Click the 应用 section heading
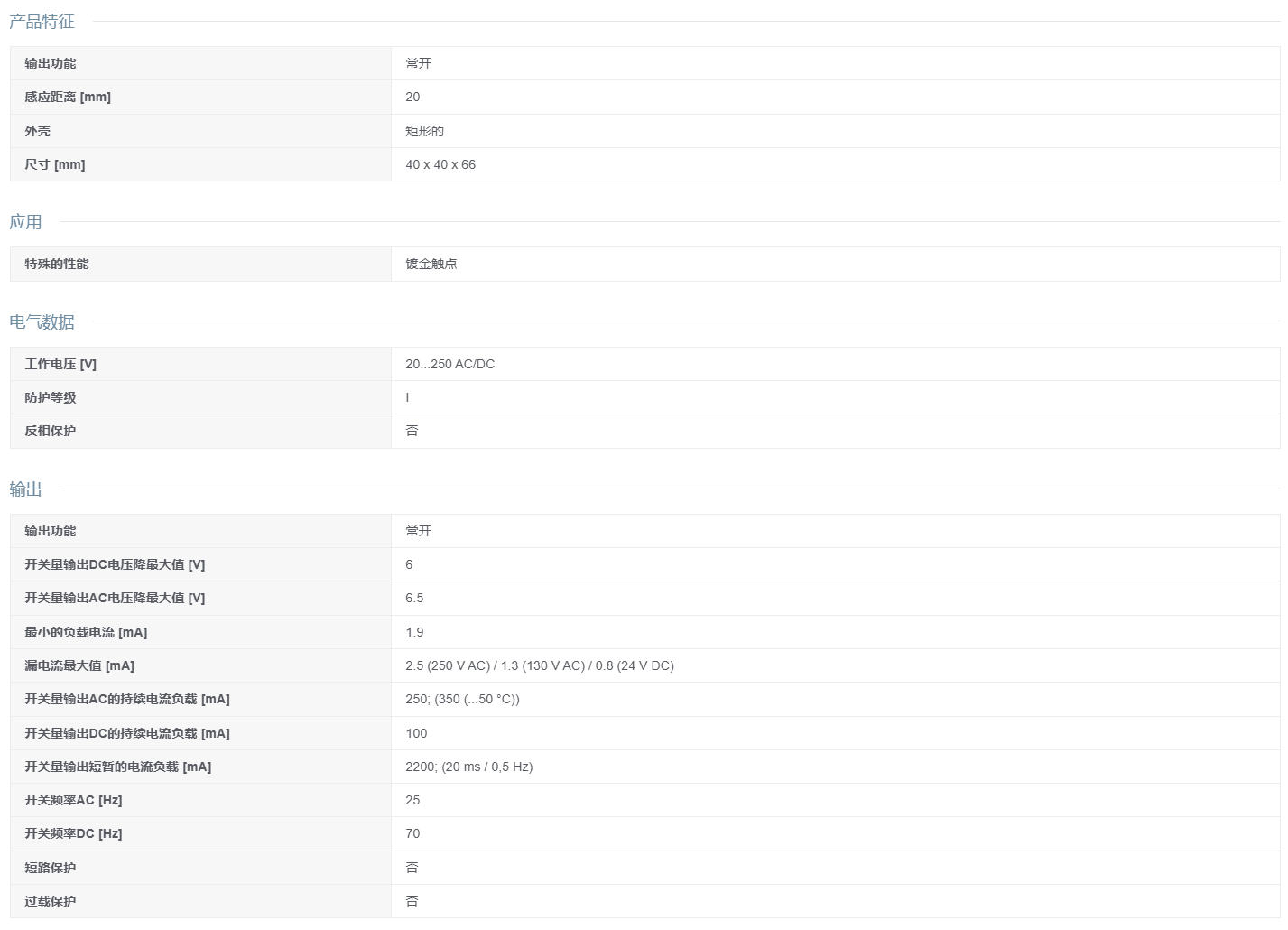1288x930 pixels. 25,222
